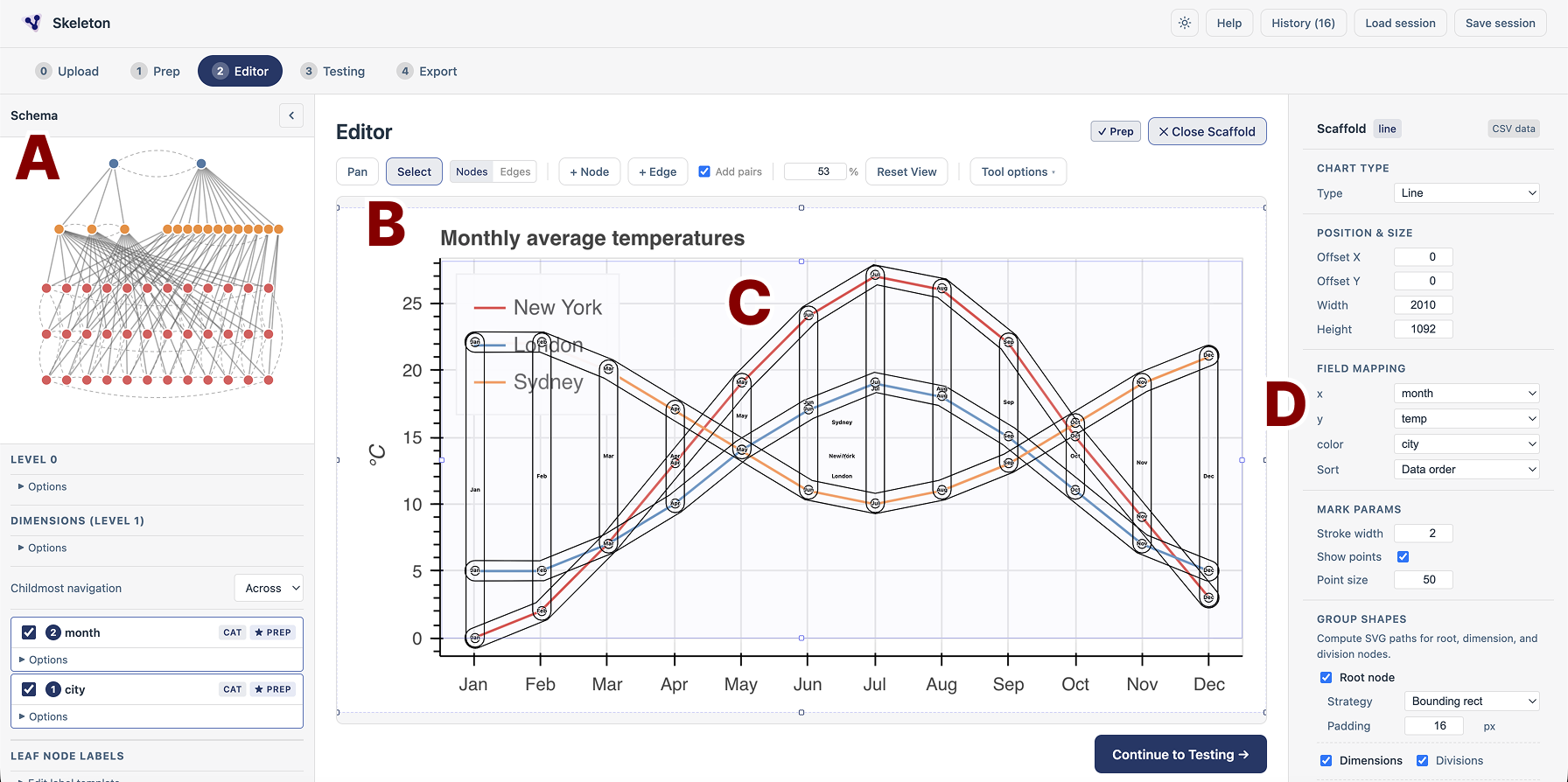Open the Strategy Bounding rect dropdown
The image size is (1568, 782).
coord(1473,702)
